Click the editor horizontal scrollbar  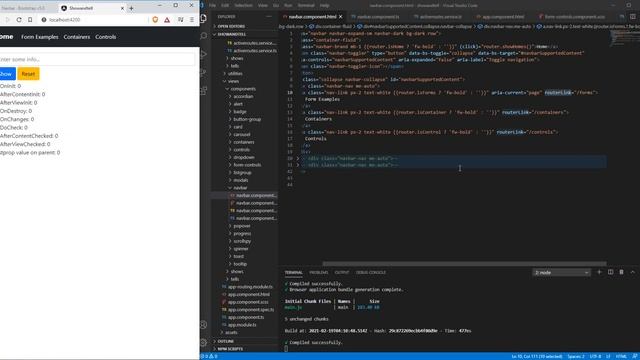464,264
